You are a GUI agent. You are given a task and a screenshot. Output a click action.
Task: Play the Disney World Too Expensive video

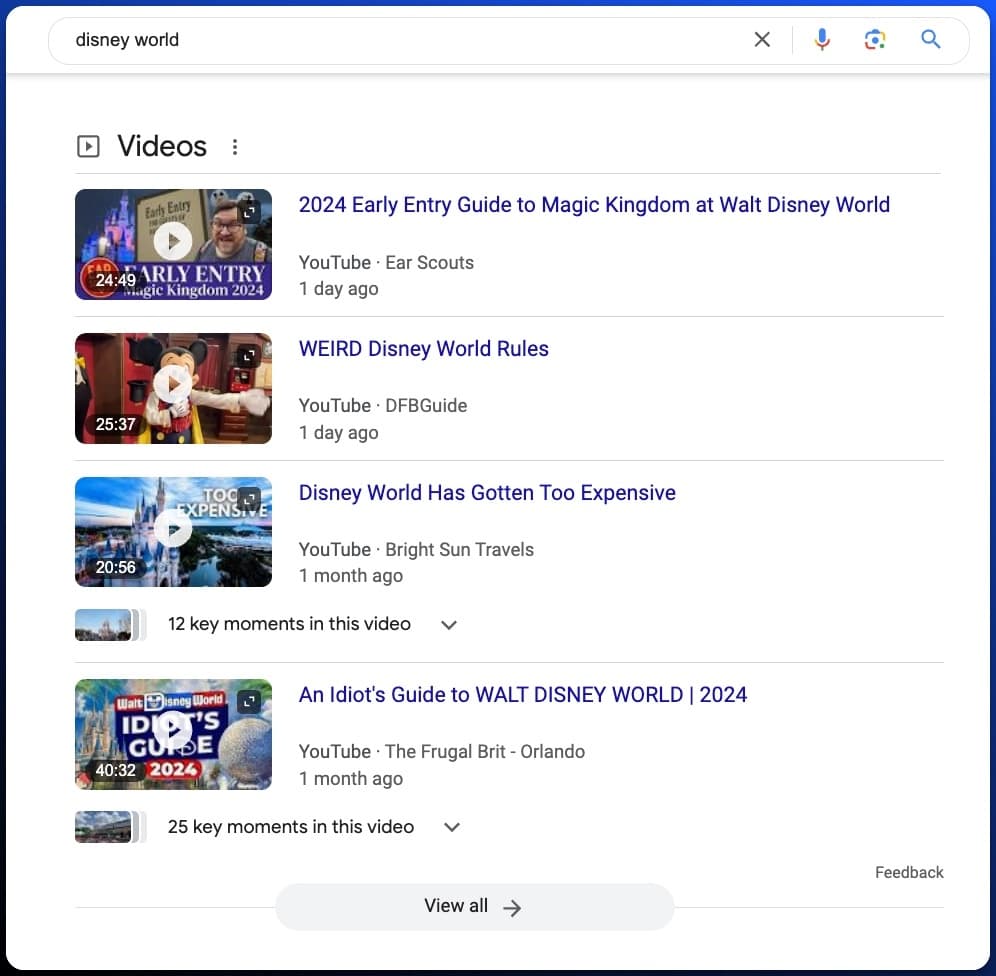(x=173, y=529)
